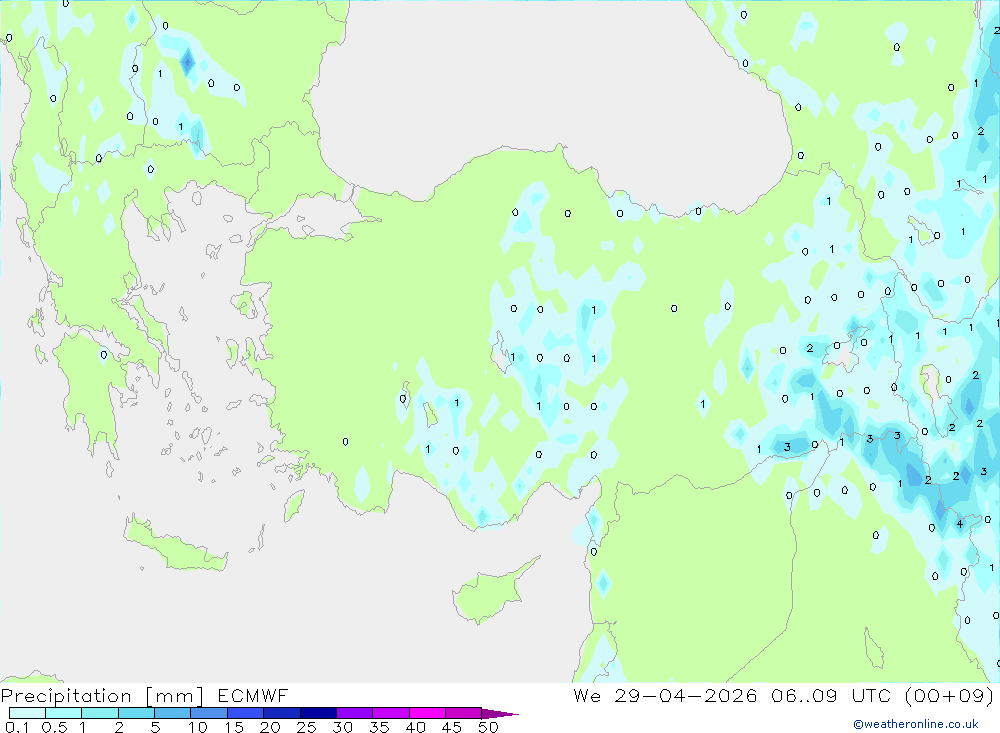Click the "(00+09)" forecast step text
Viewport: 1000px width, 733px height.
949,695
